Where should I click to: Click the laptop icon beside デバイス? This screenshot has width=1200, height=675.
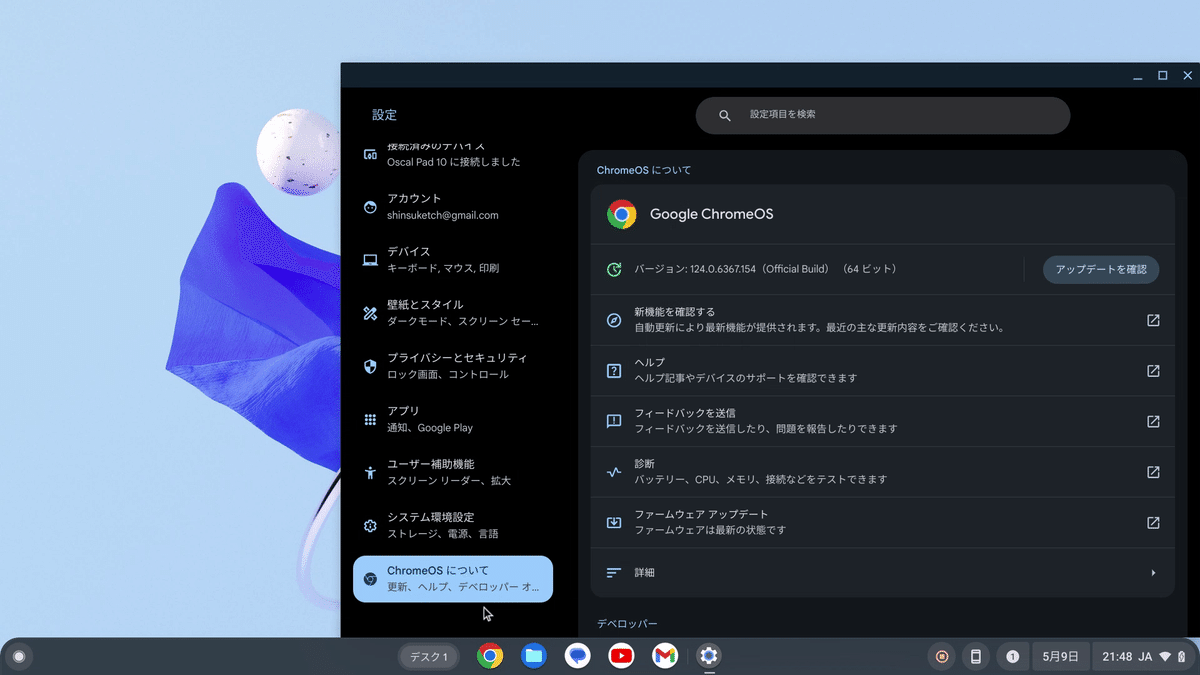tap(370, 260)
